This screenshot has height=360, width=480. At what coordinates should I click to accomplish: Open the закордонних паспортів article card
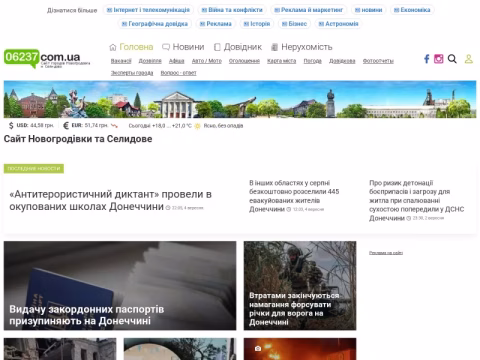[120, 286]
